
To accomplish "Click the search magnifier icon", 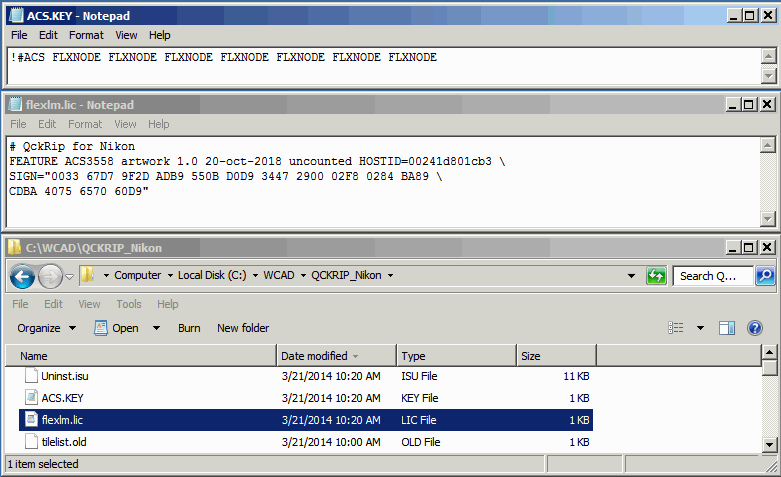I will pos(765,275).
